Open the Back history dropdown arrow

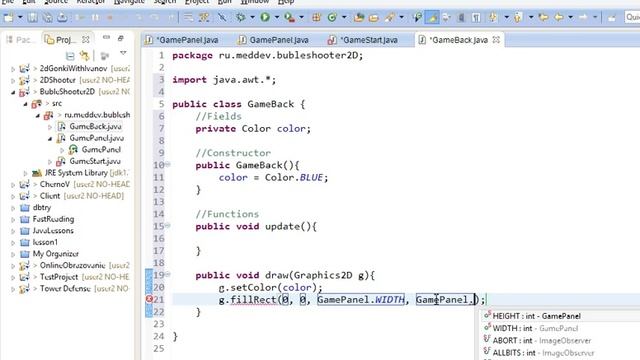pos(570,18)
